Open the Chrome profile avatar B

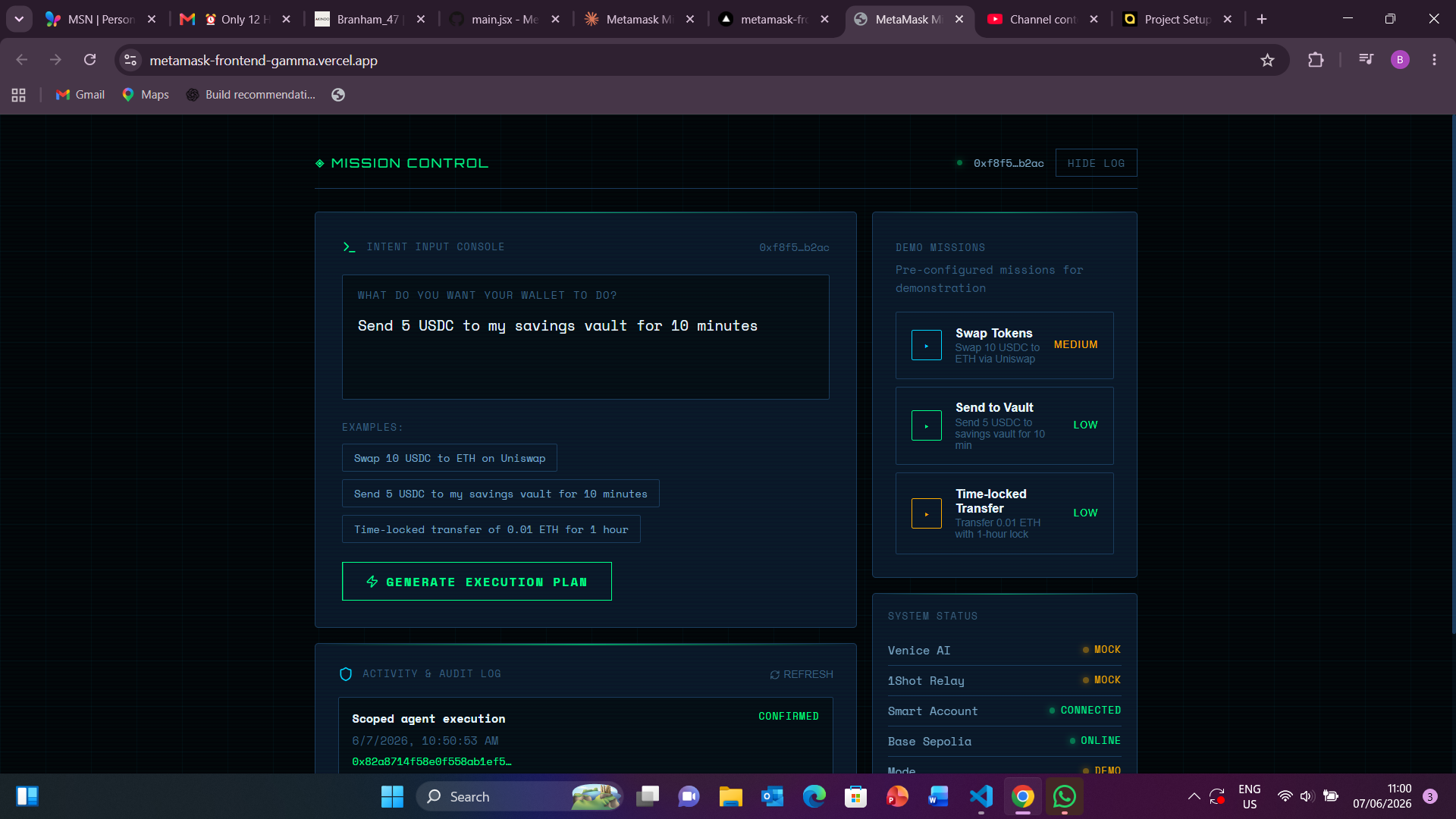click(1400, 60)
